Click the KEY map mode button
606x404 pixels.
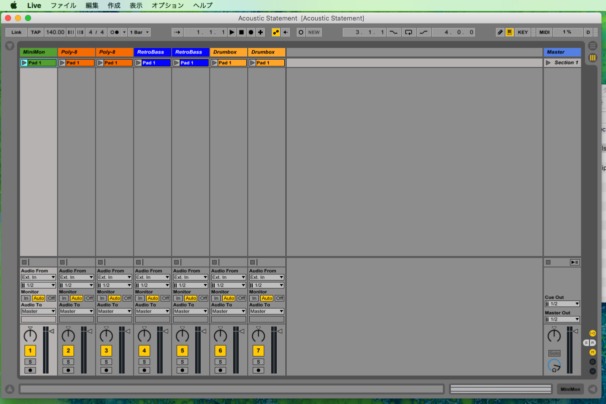pos(523,32)
